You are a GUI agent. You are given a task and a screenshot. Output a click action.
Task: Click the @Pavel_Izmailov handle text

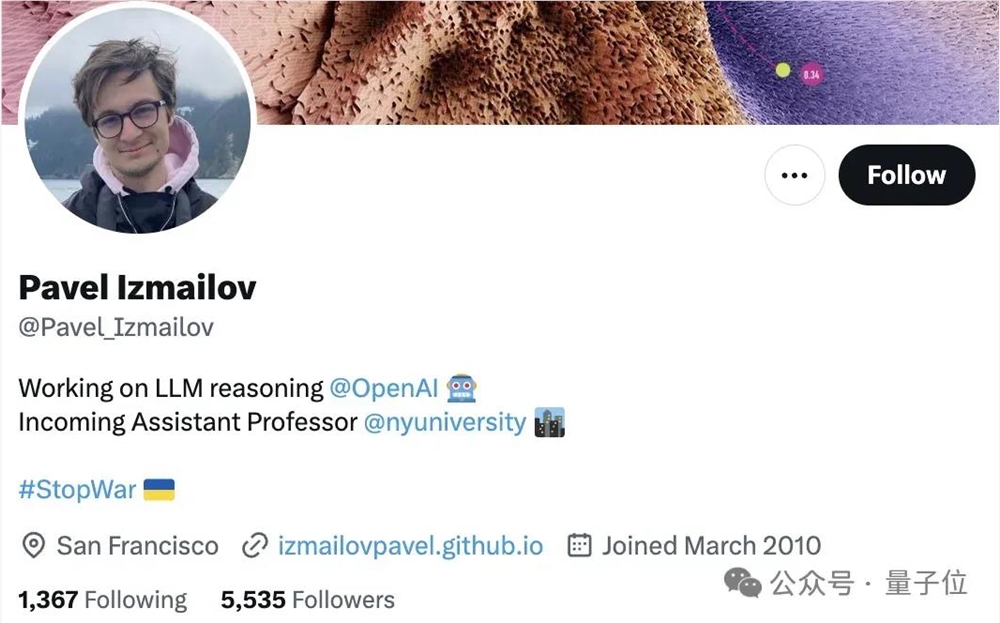coord(116,327)
